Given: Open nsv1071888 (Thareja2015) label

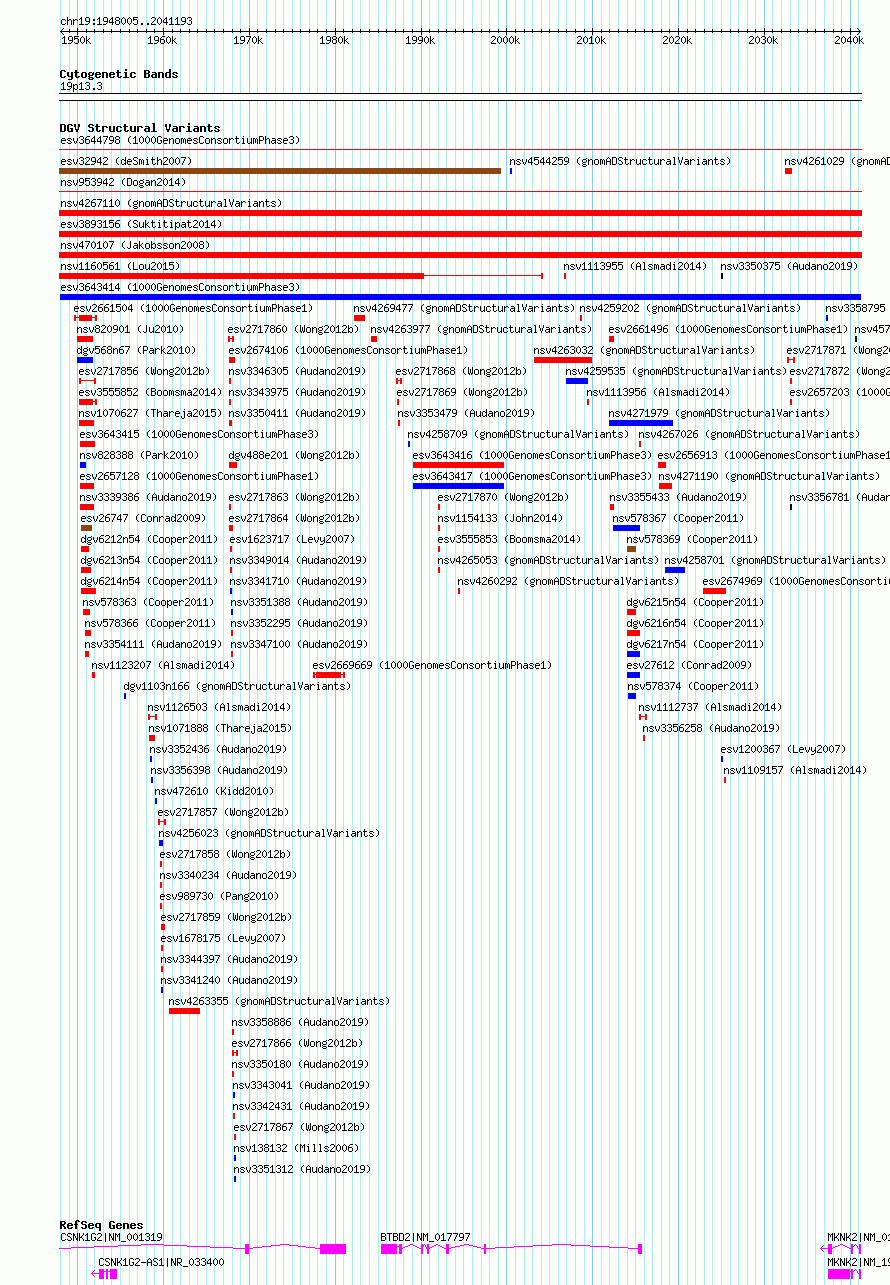Looking at the screenshot, I should [220, 728].
